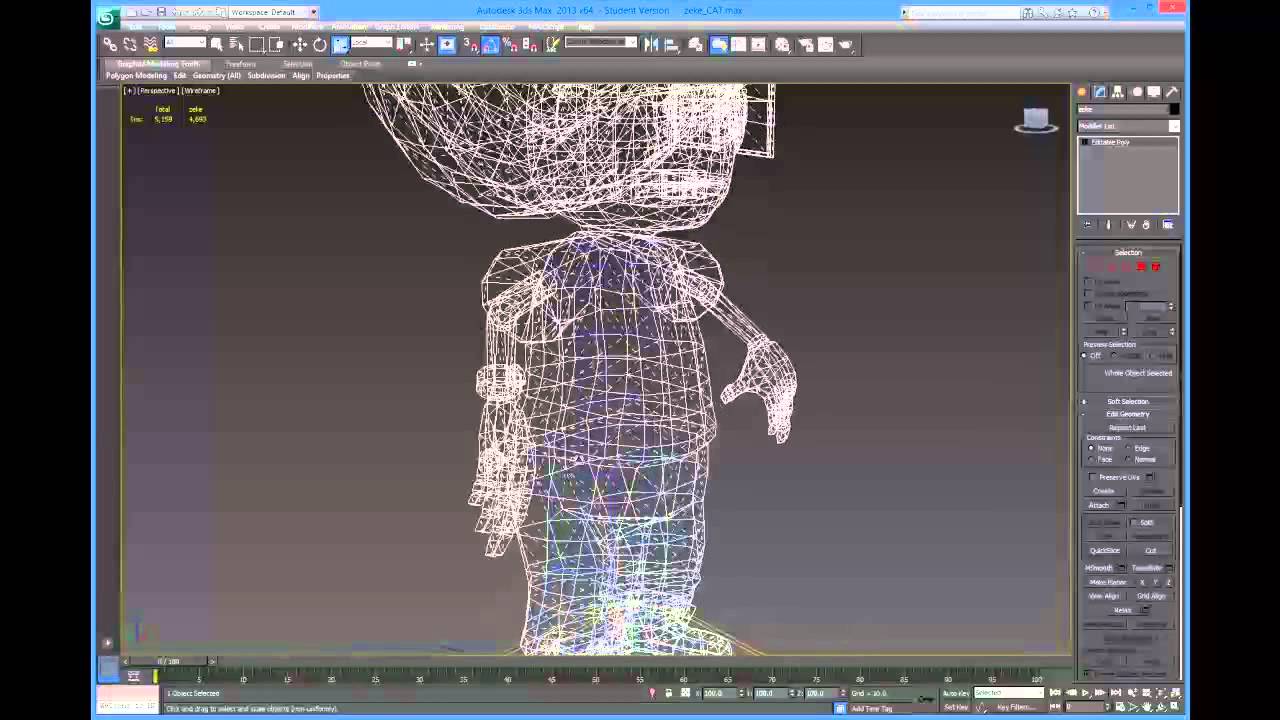Open the Material Editor from the toolbar
1280x720 pixels.
point(782,44)
